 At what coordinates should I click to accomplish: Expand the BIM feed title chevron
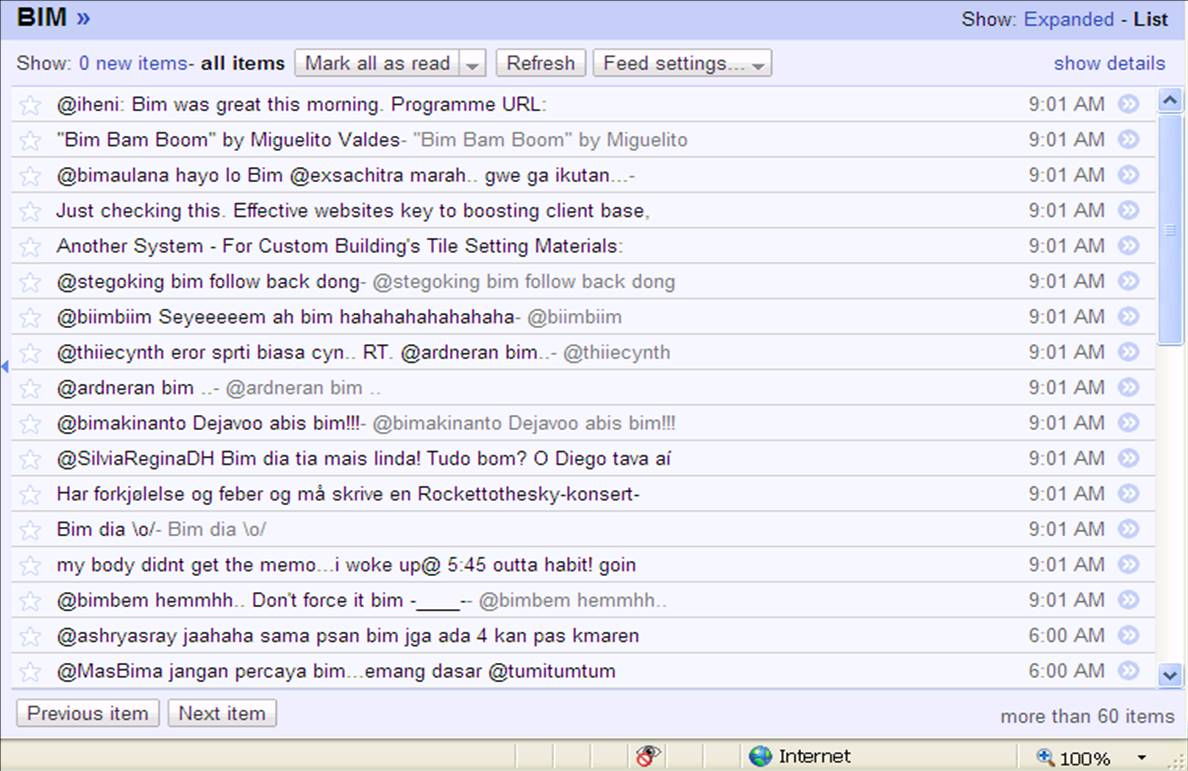pyautogui.click(x=83, y=17)
